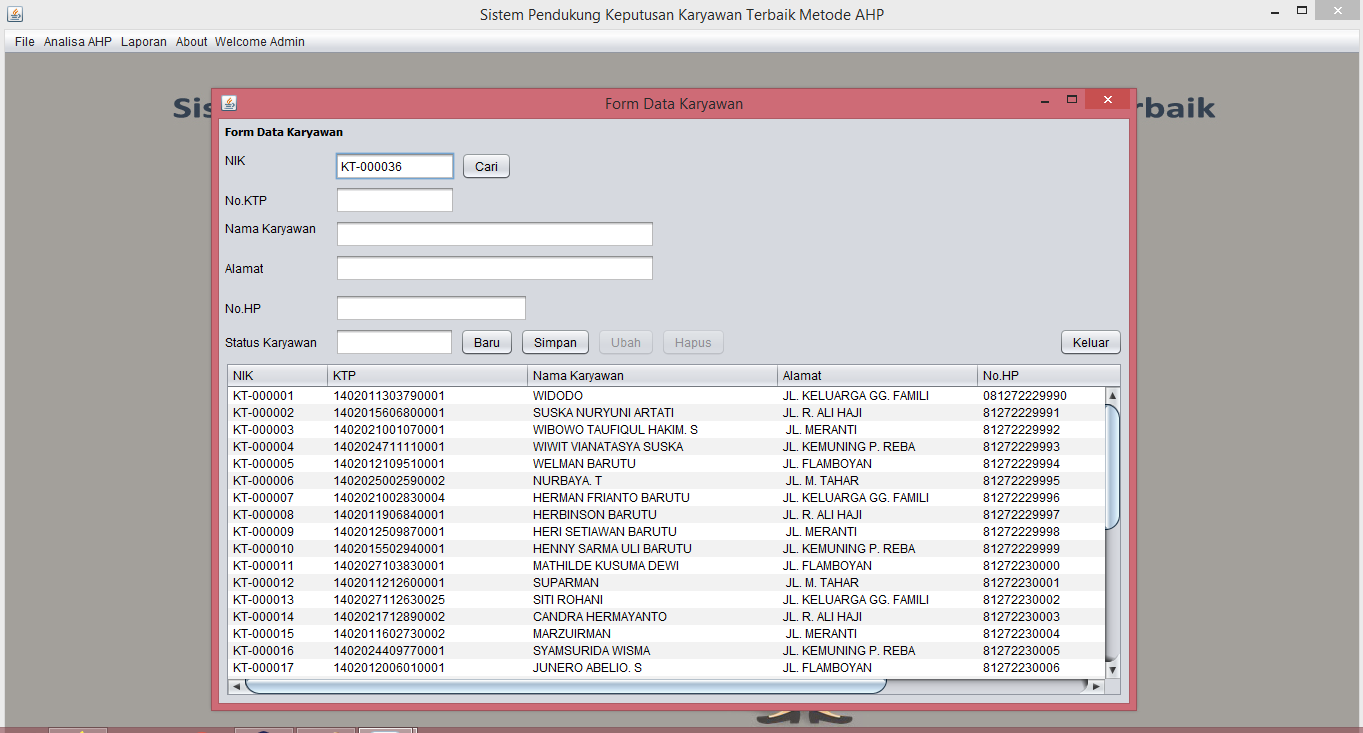The width and height of the screenshot is (1363, 733).
Task: Click the No.KTP input field
Action: pos(394,199)
